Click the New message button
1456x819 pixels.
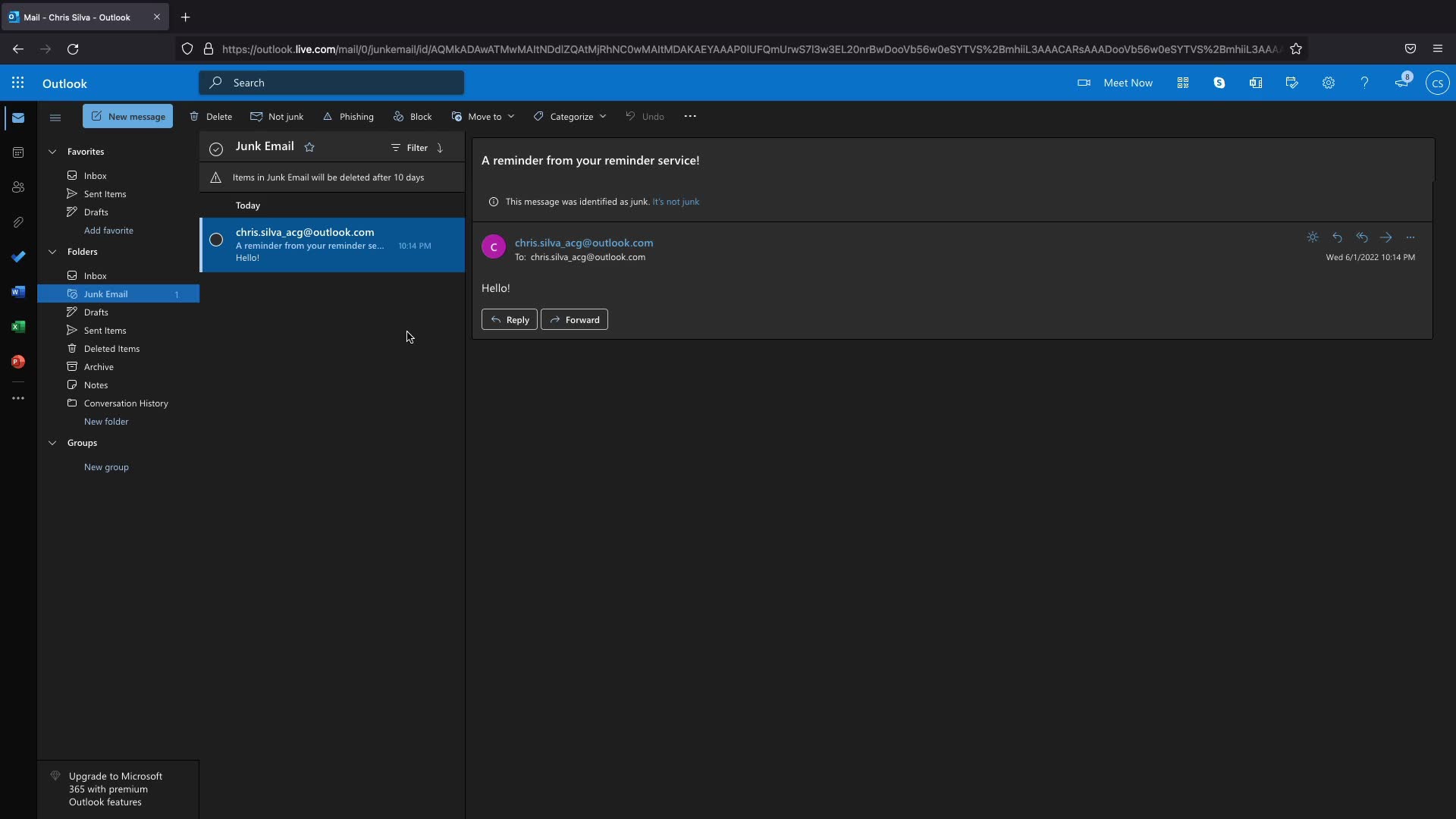(128, 117)
